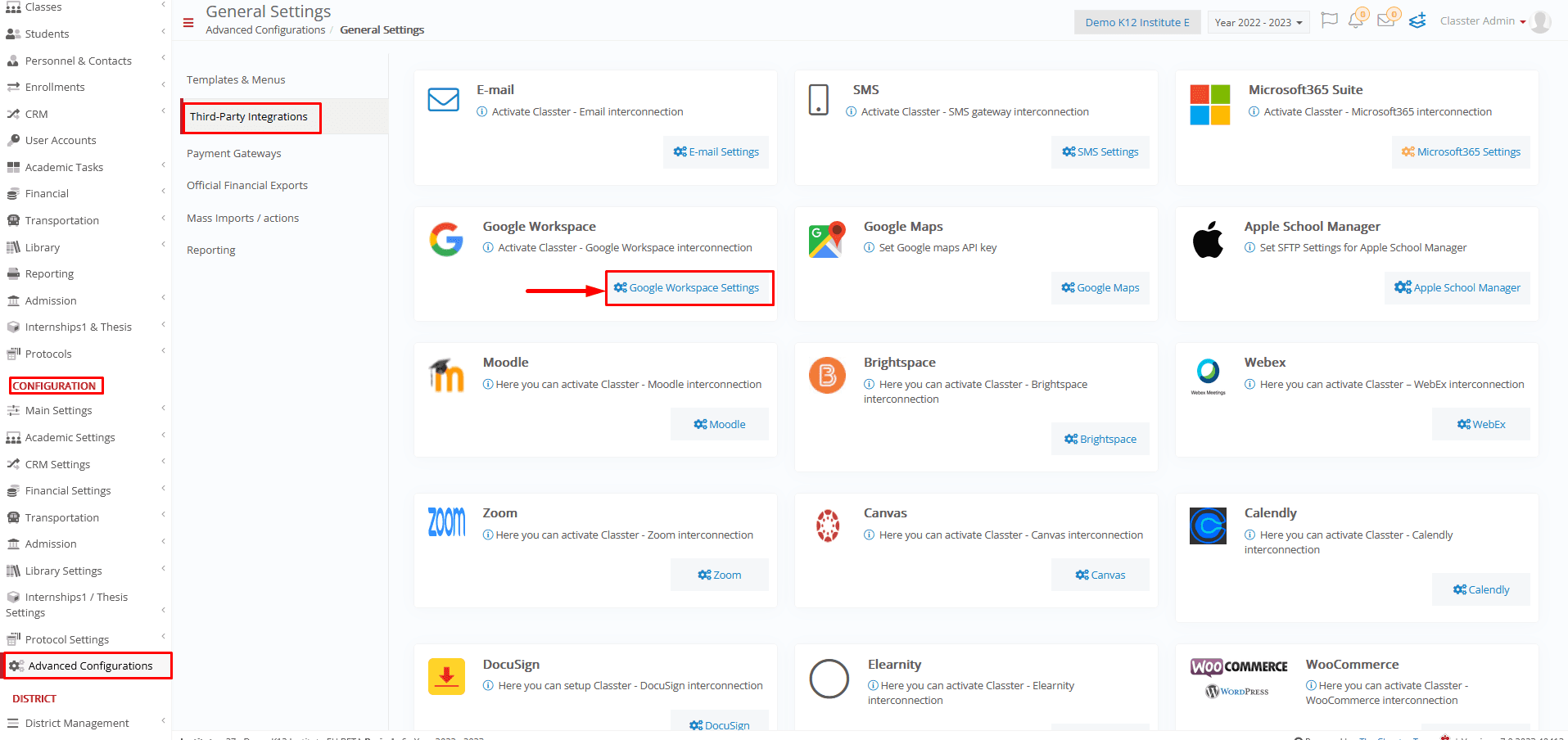The image size is (1568, 740).
Task: Open Advanced Configurations in the sidebar
Action: (x=88, y=666)
